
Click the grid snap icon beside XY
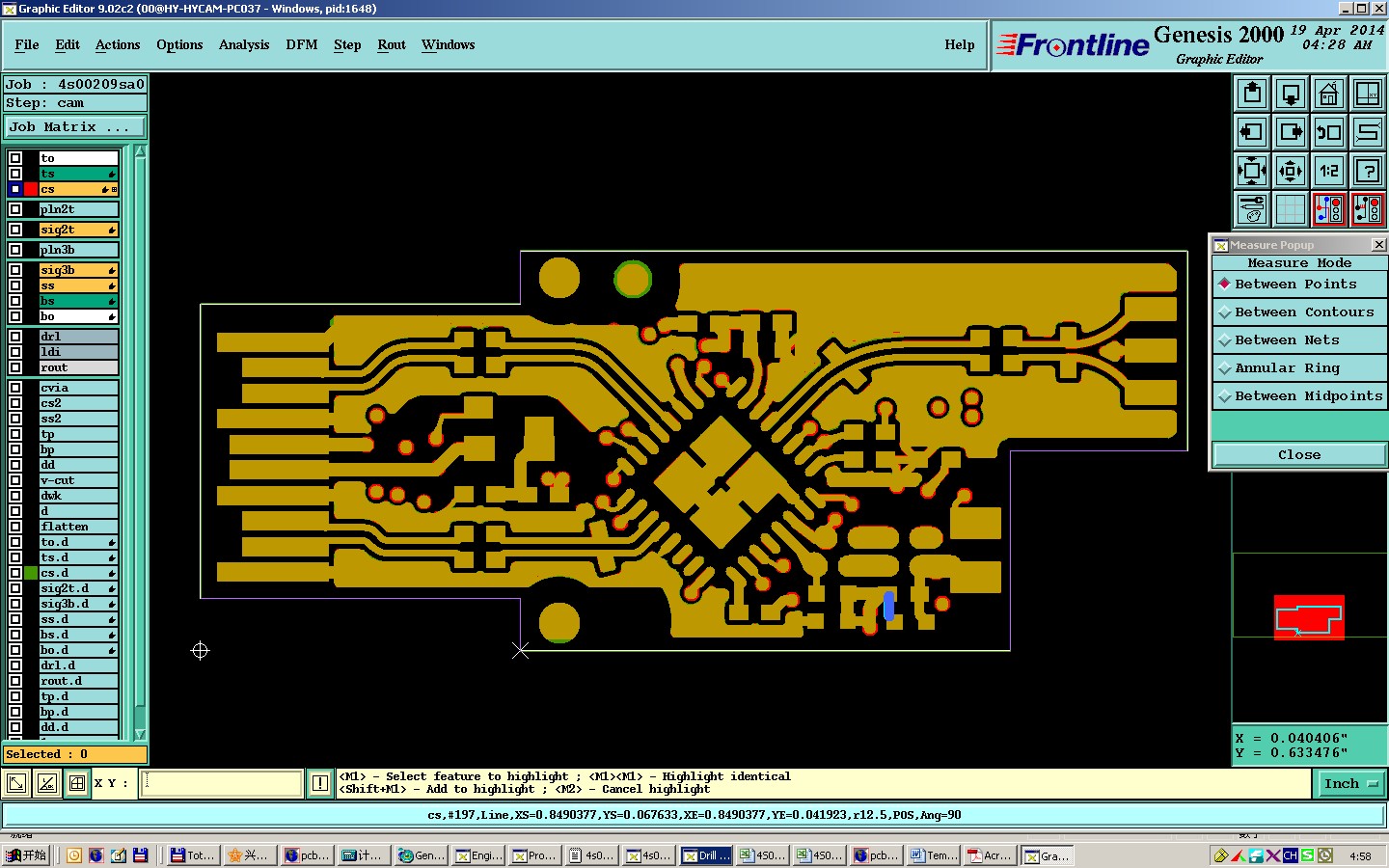pos(77,783)
